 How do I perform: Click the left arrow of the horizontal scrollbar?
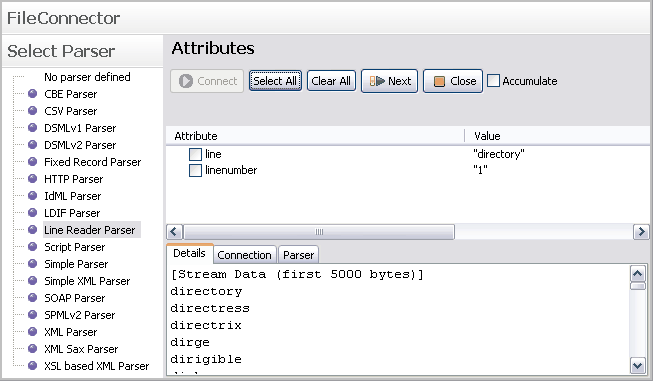pos(174,231)
